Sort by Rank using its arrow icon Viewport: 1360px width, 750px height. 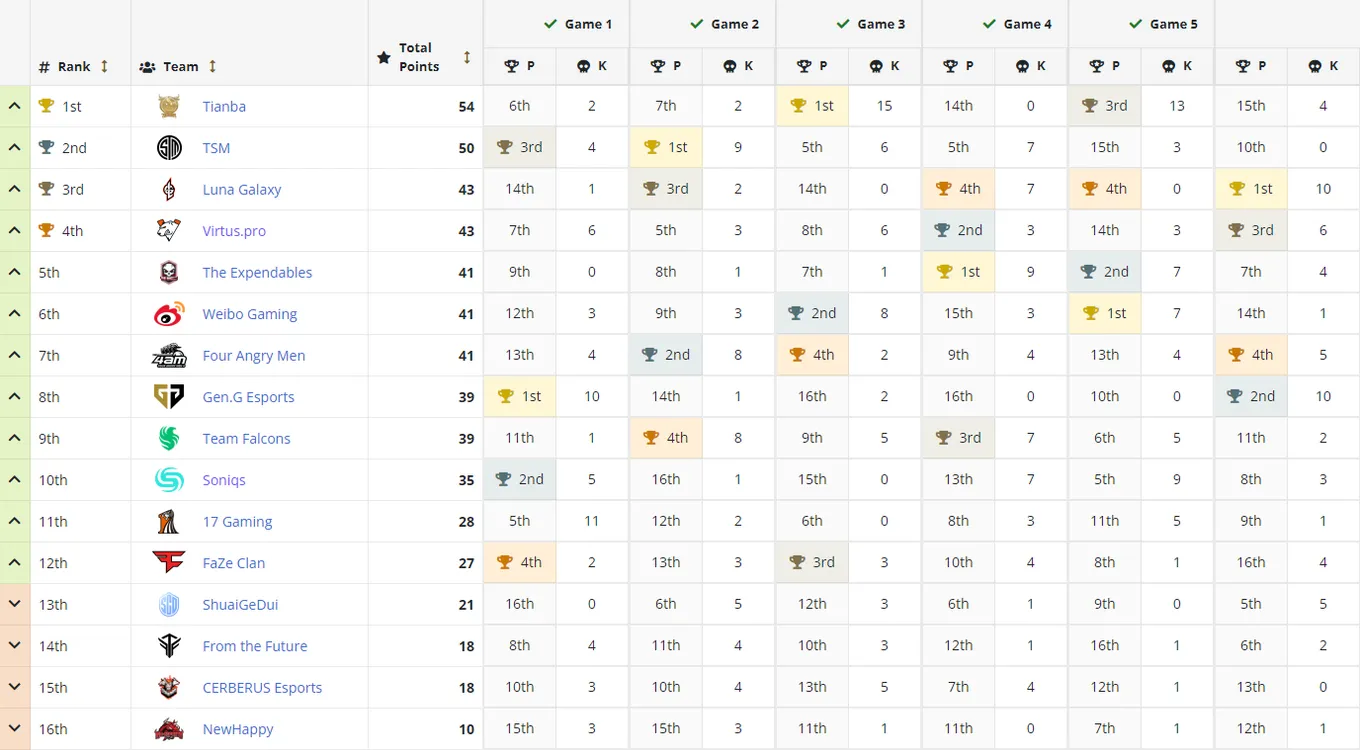(104, 66)
